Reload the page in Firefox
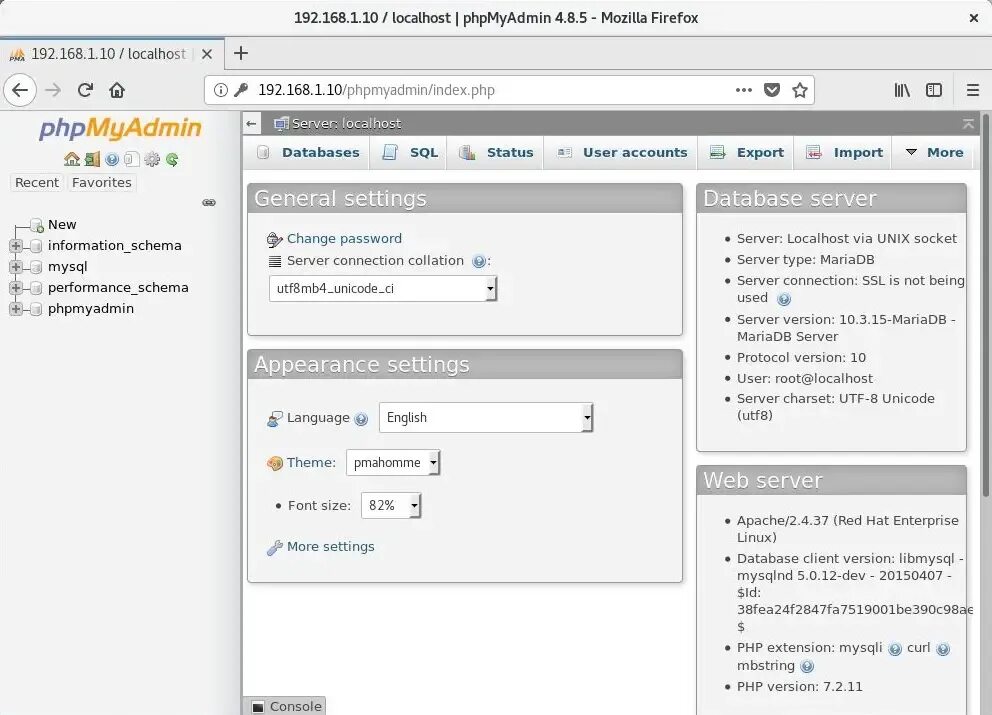 (85, 90)
